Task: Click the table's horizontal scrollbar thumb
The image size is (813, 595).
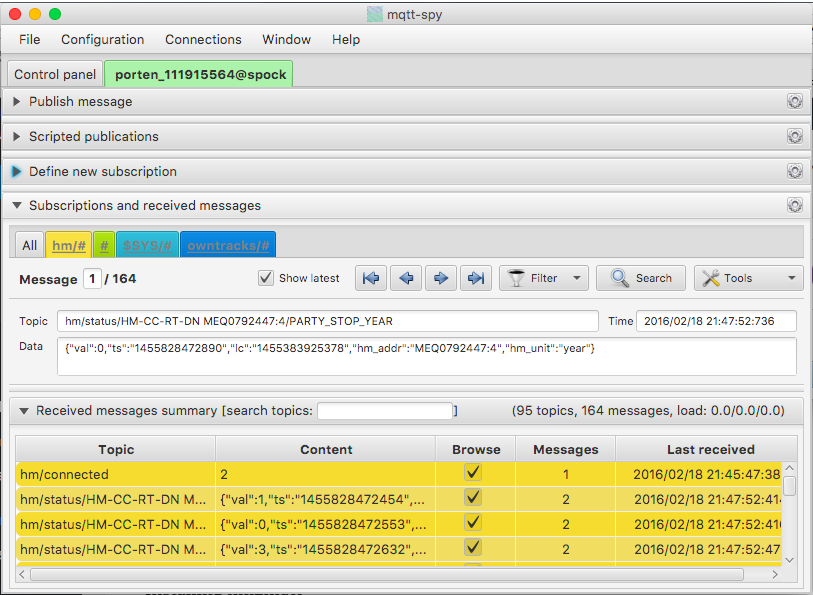Action: [x=387, y=574]
